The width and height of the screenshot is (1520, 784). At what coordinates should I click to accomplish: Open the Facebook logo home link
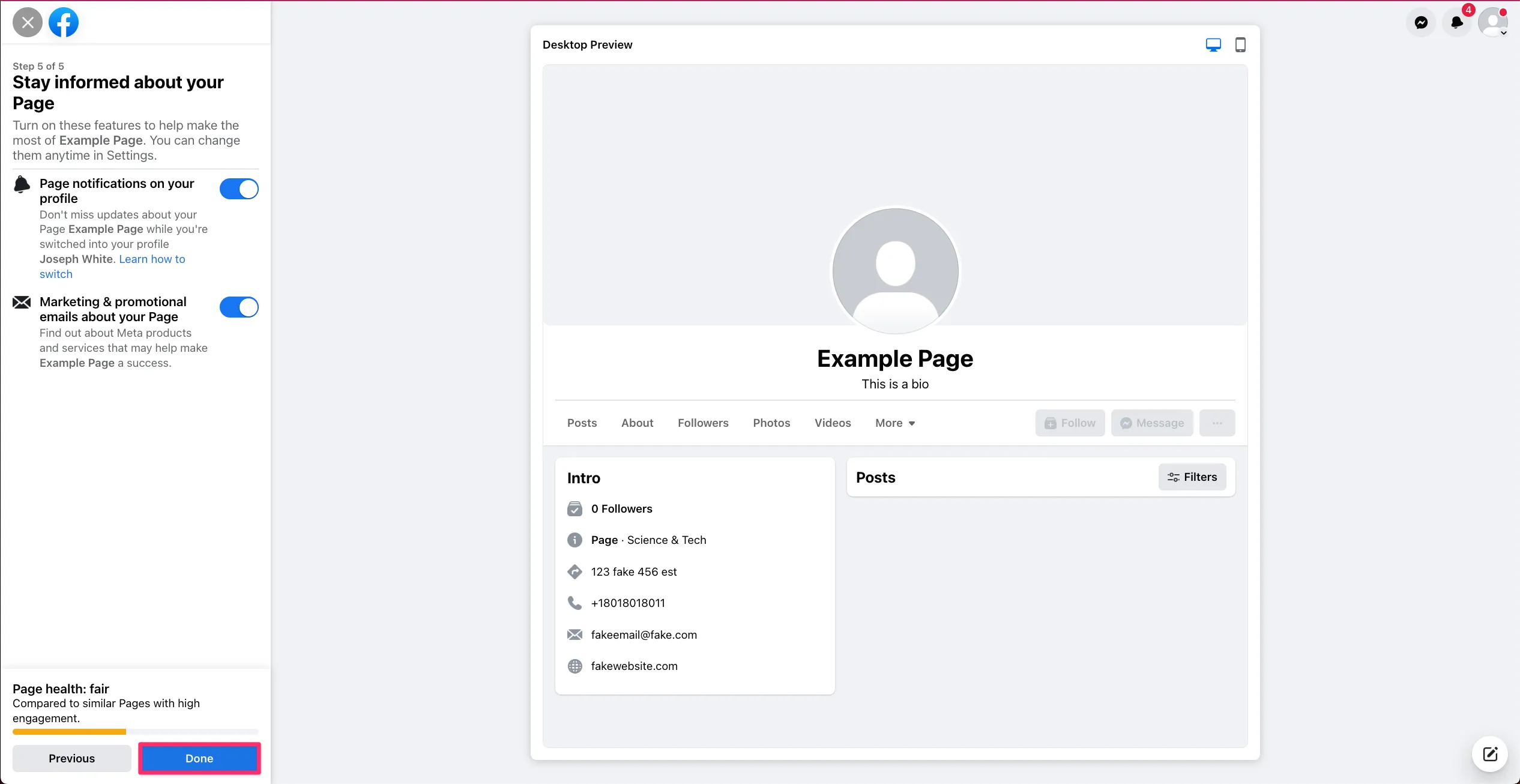[x=64, y=23]
